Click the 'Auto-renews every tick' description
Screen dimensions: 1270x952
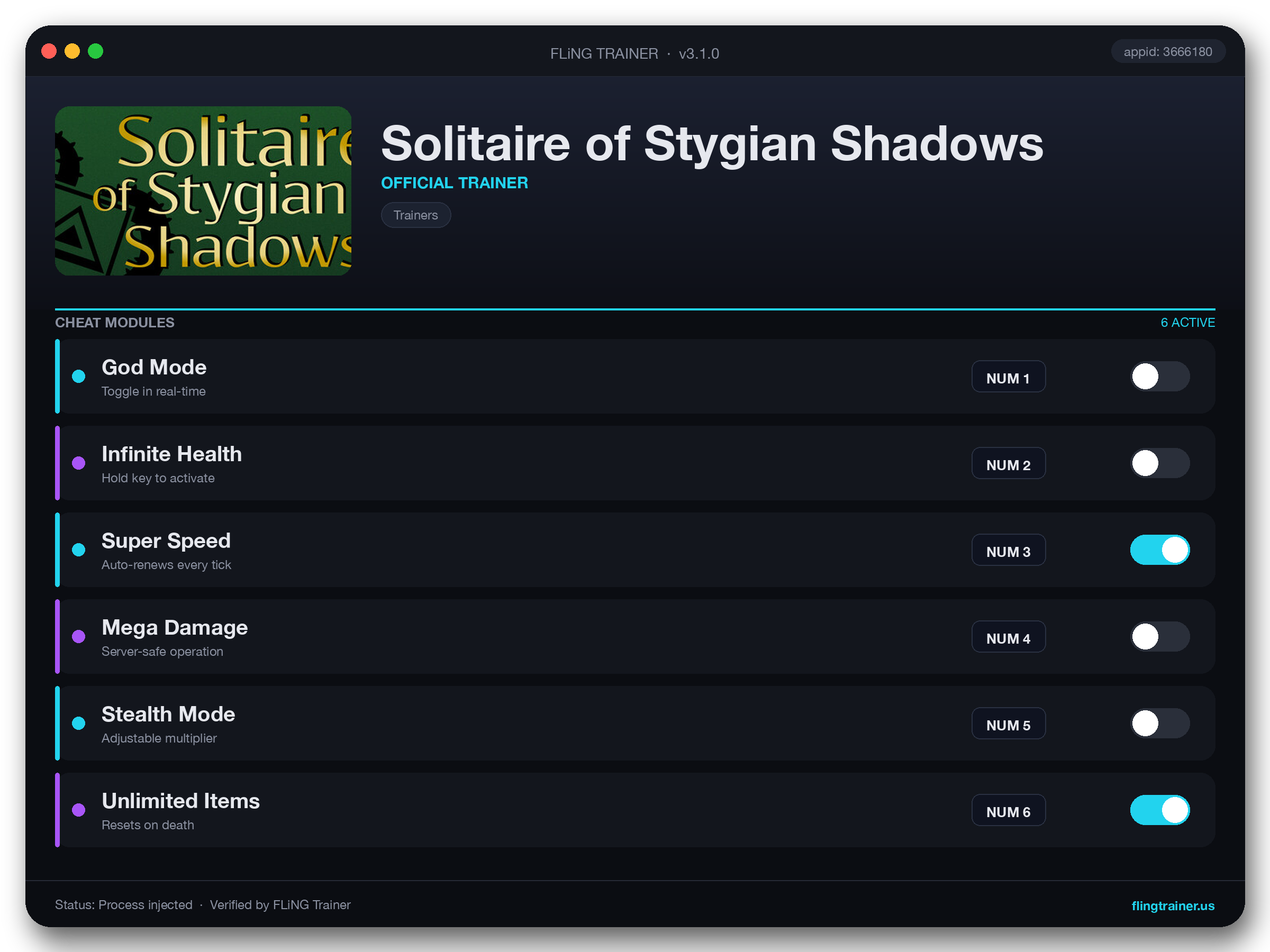[167, 565]
